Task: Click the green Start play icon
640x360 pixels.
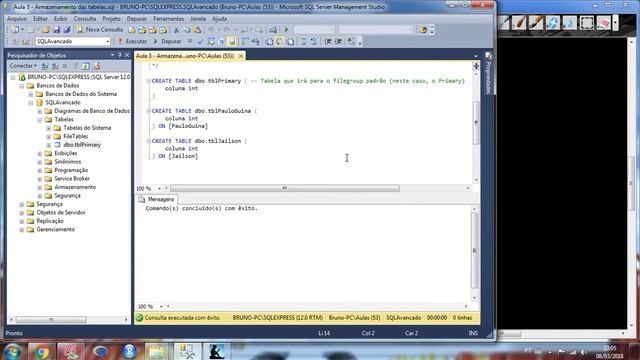Action: coord(286,29)
